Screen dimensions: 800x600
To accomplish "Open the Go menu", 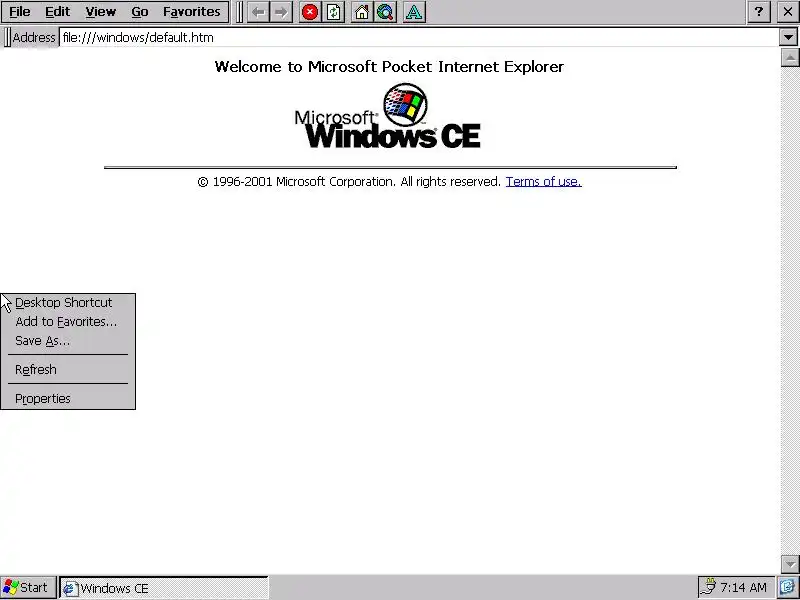I will [140, 12].
